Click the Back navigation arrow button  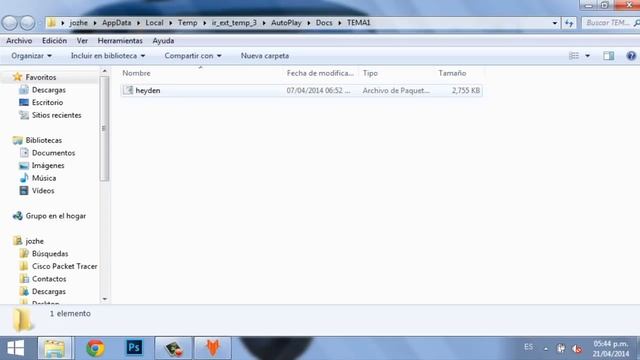click(x=9, y=23)
